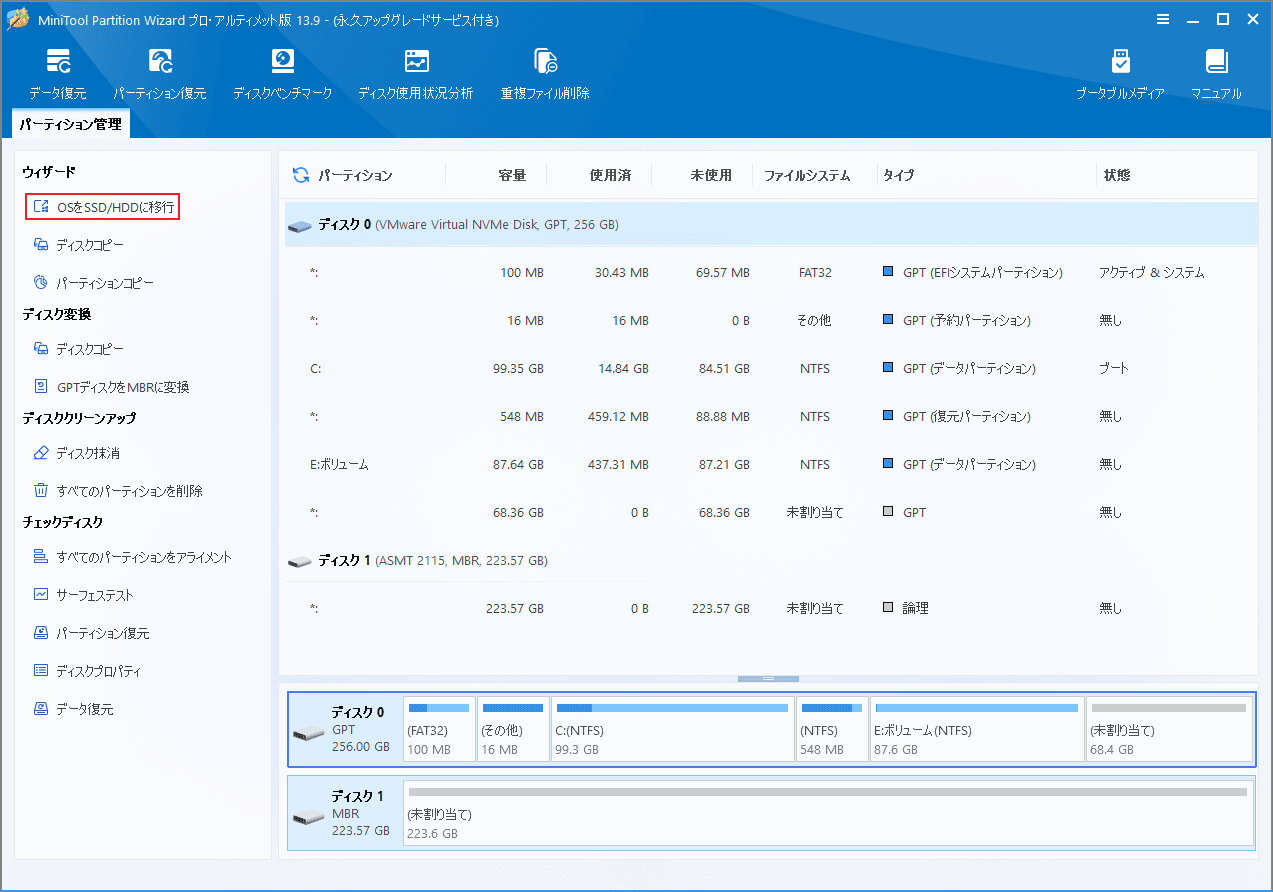Screen dimensions: 1273x892
Task: Open the マニュアル
Action: coord(1216,74)
